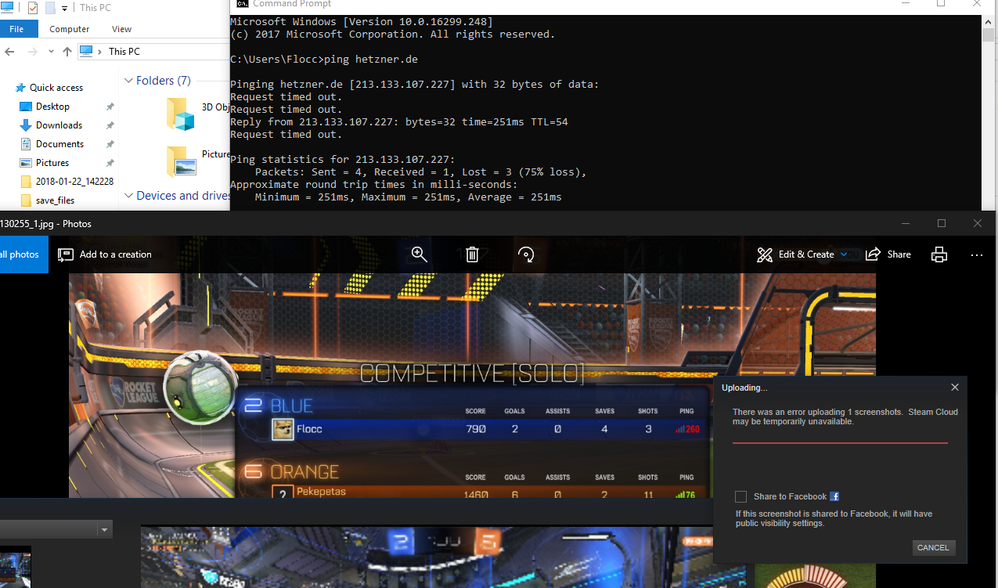Expand the Edit & Create dropdown
The width and height of the screenshot is (998, 588).
[844, 255]
